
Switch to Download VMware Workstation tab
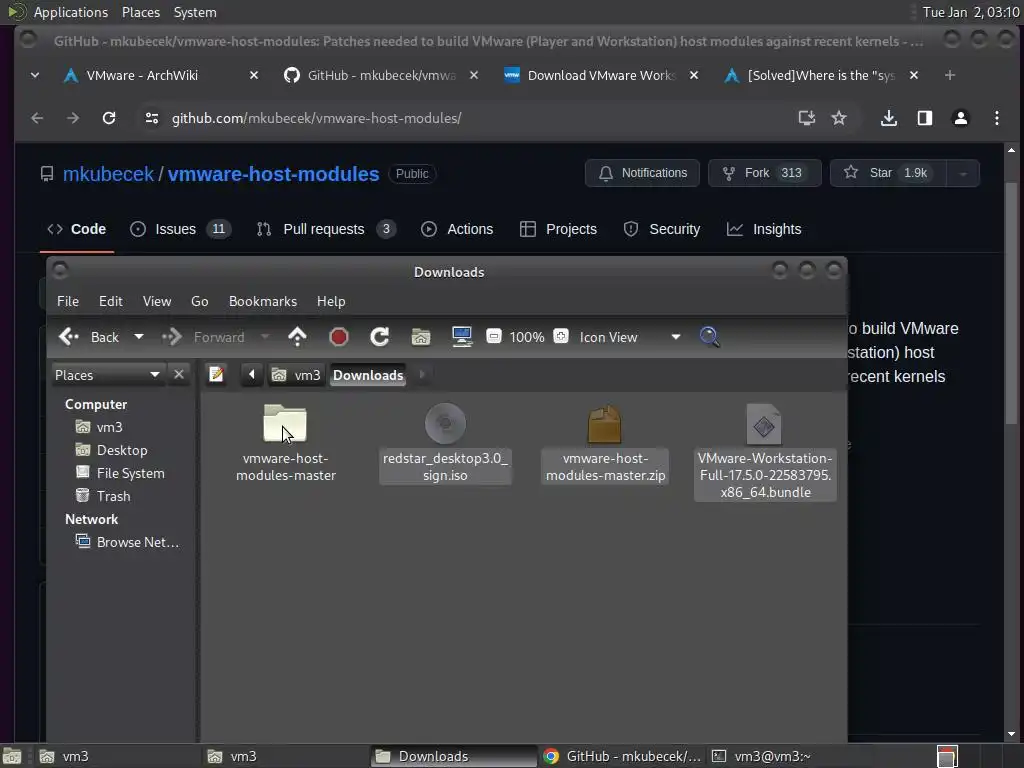point(591,75)
